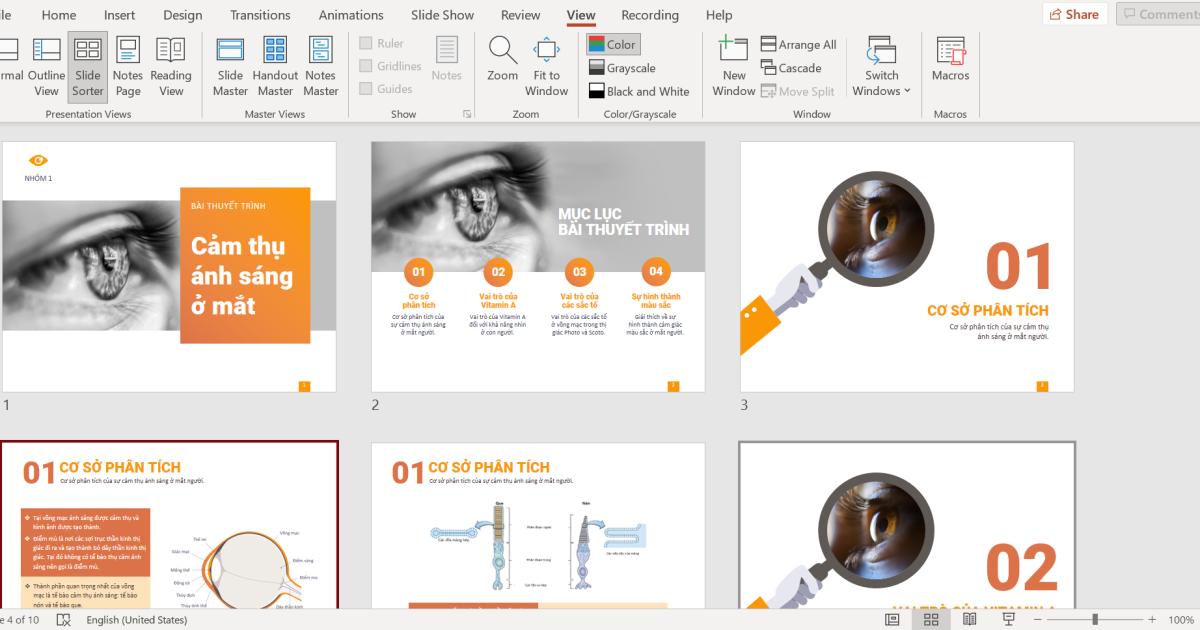Click the zoom slider handle
Screen dimensions: 1200x630
coord(1095,620)
